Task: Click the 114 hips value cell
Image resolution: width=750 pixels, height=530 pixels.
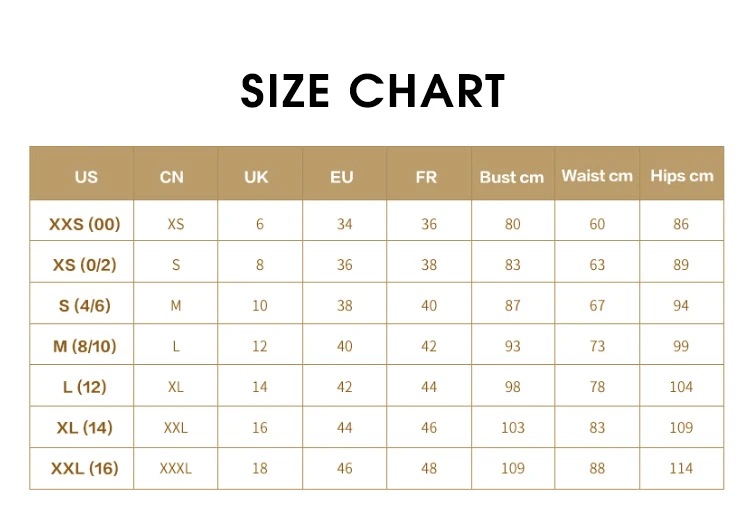Action: [681, 468]
